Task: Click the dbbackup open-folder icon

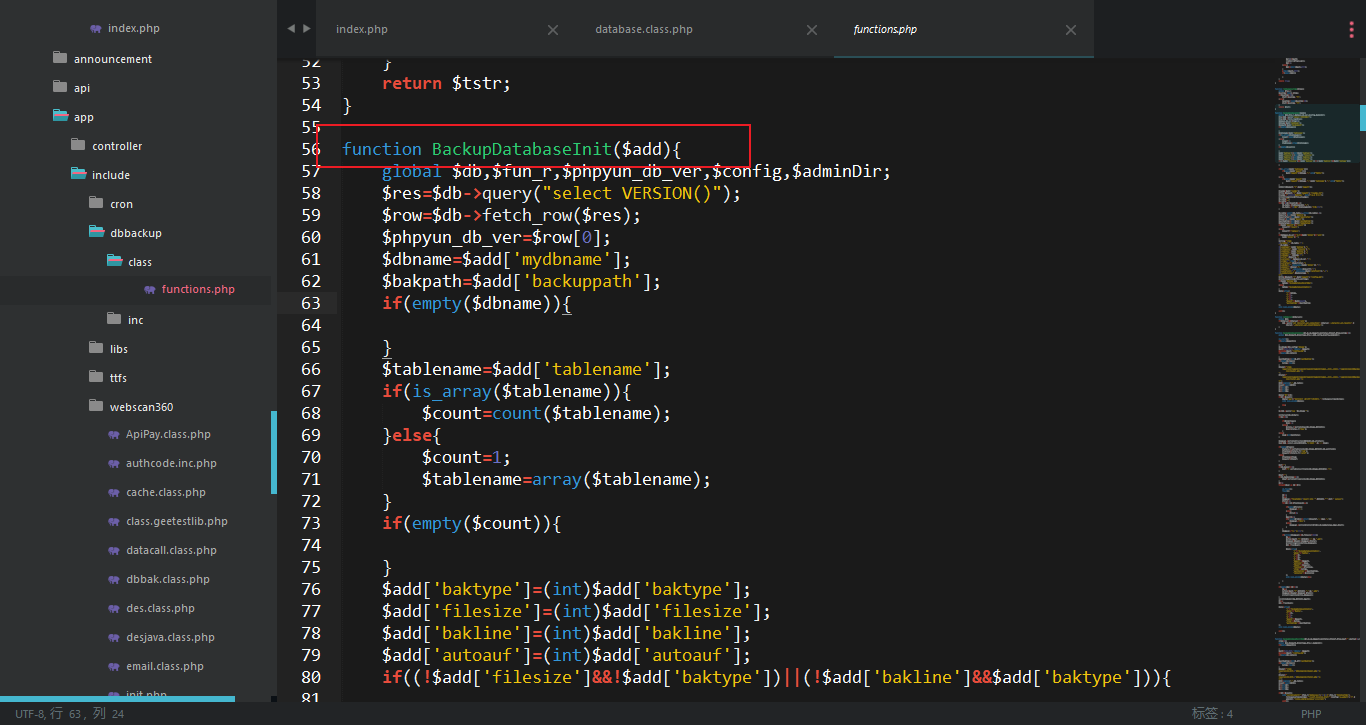Action: pyautogui.click(x=96, y=232)
